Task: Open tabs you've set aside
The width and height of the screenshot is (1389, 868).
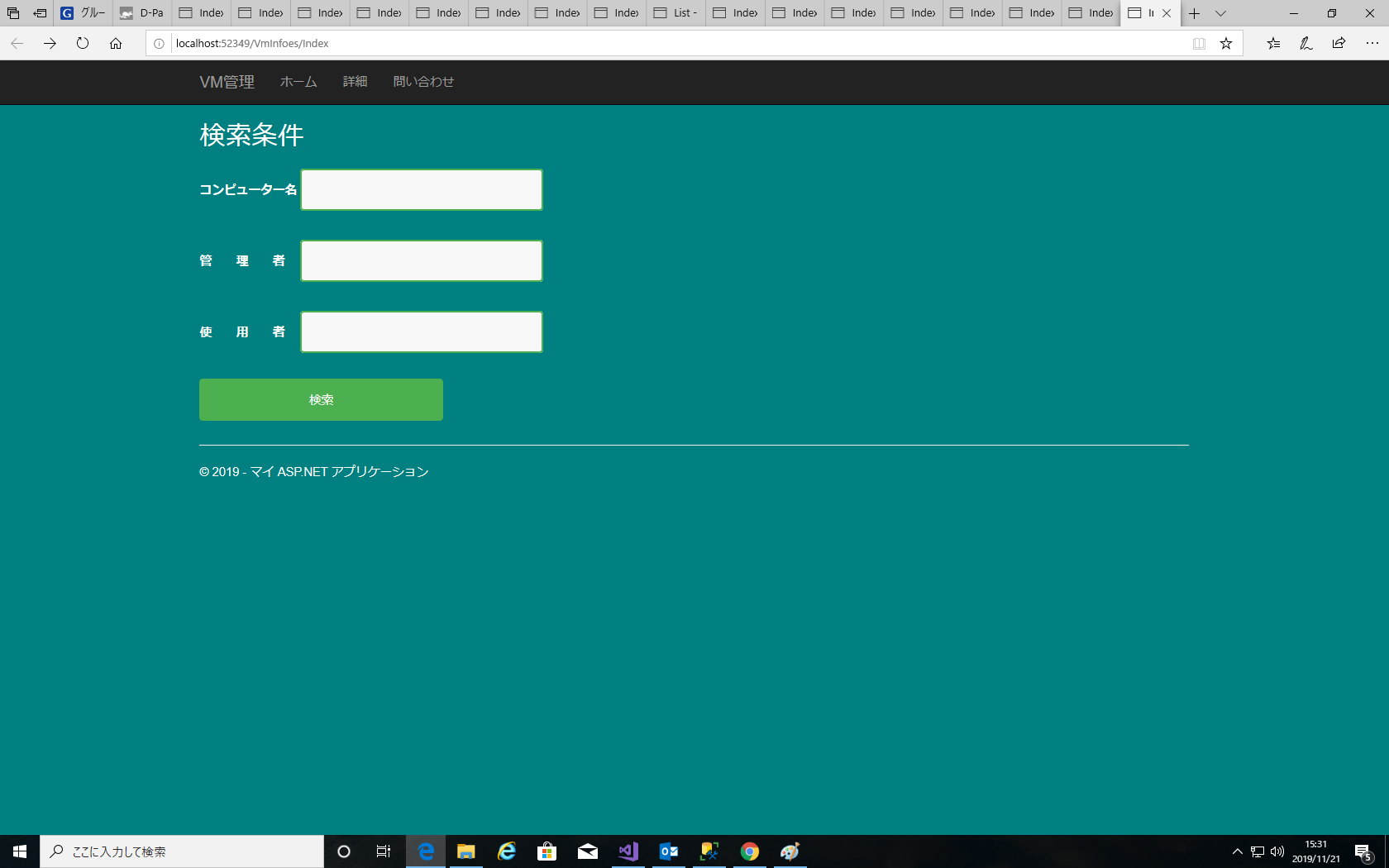Action: coord(13,13)
